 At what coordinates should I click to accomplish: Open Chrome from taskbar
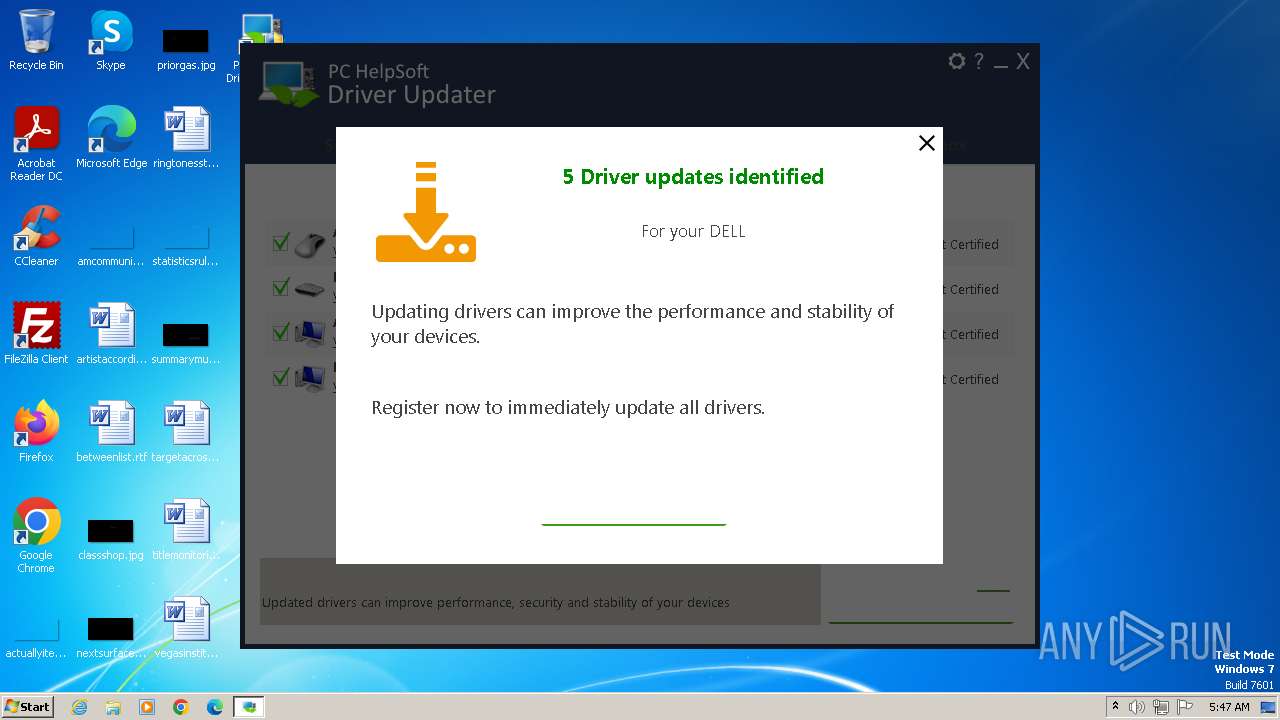181,707
